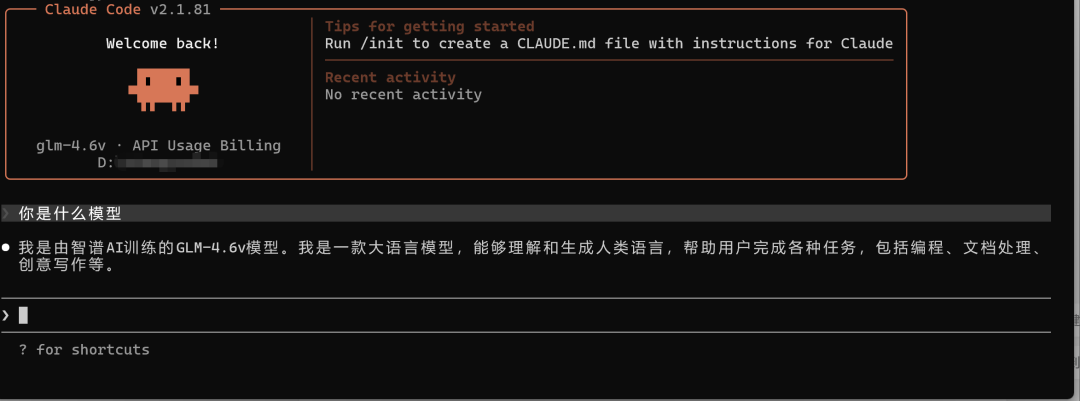The height and width of the screenshot is (401, 1080).
Task: Click the redacted D: working directory path
Action: pos(165,162)
